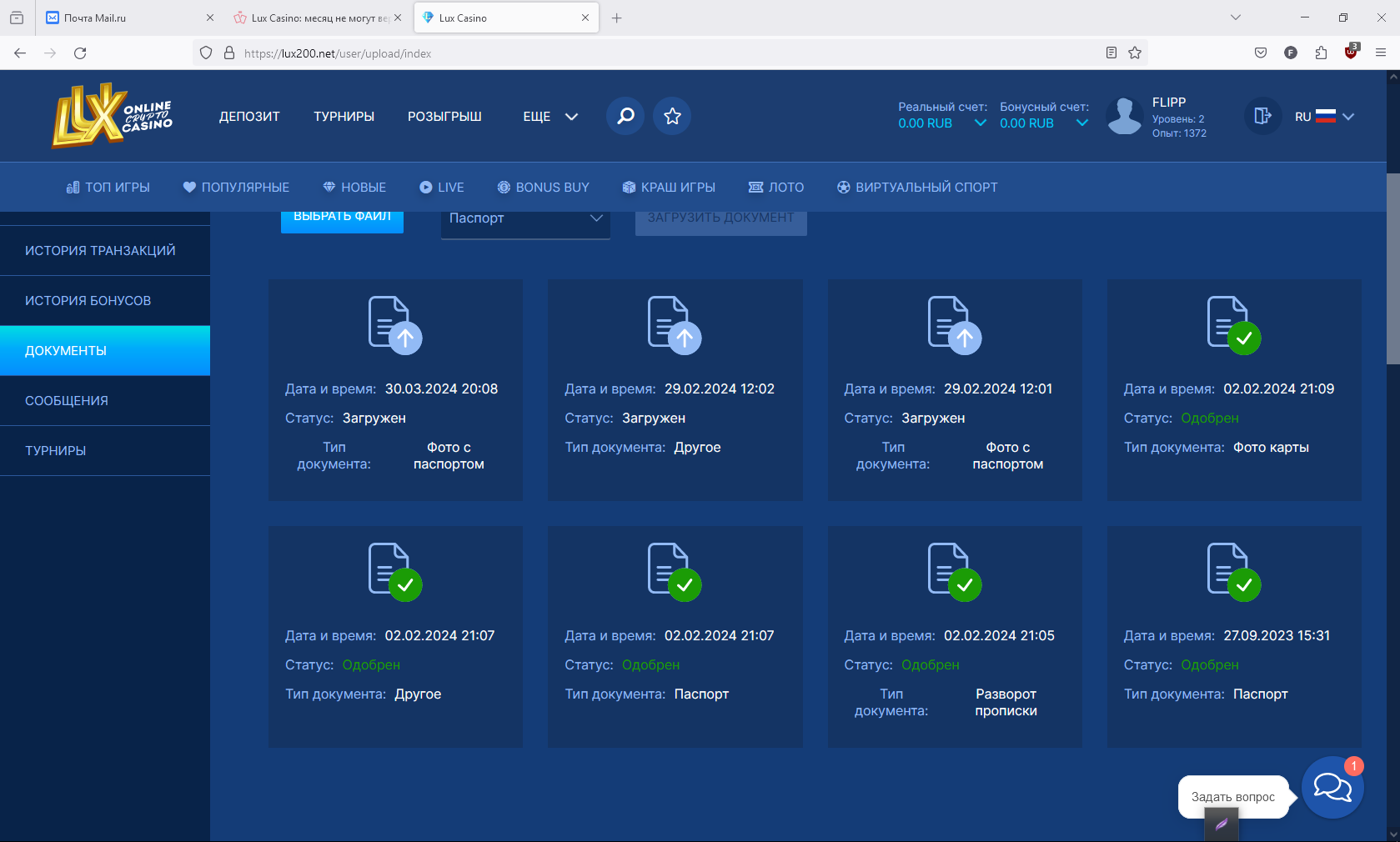
Task: Click the FLIPP user avatar
Action: pyautogui.click(x=1124, y=116)
